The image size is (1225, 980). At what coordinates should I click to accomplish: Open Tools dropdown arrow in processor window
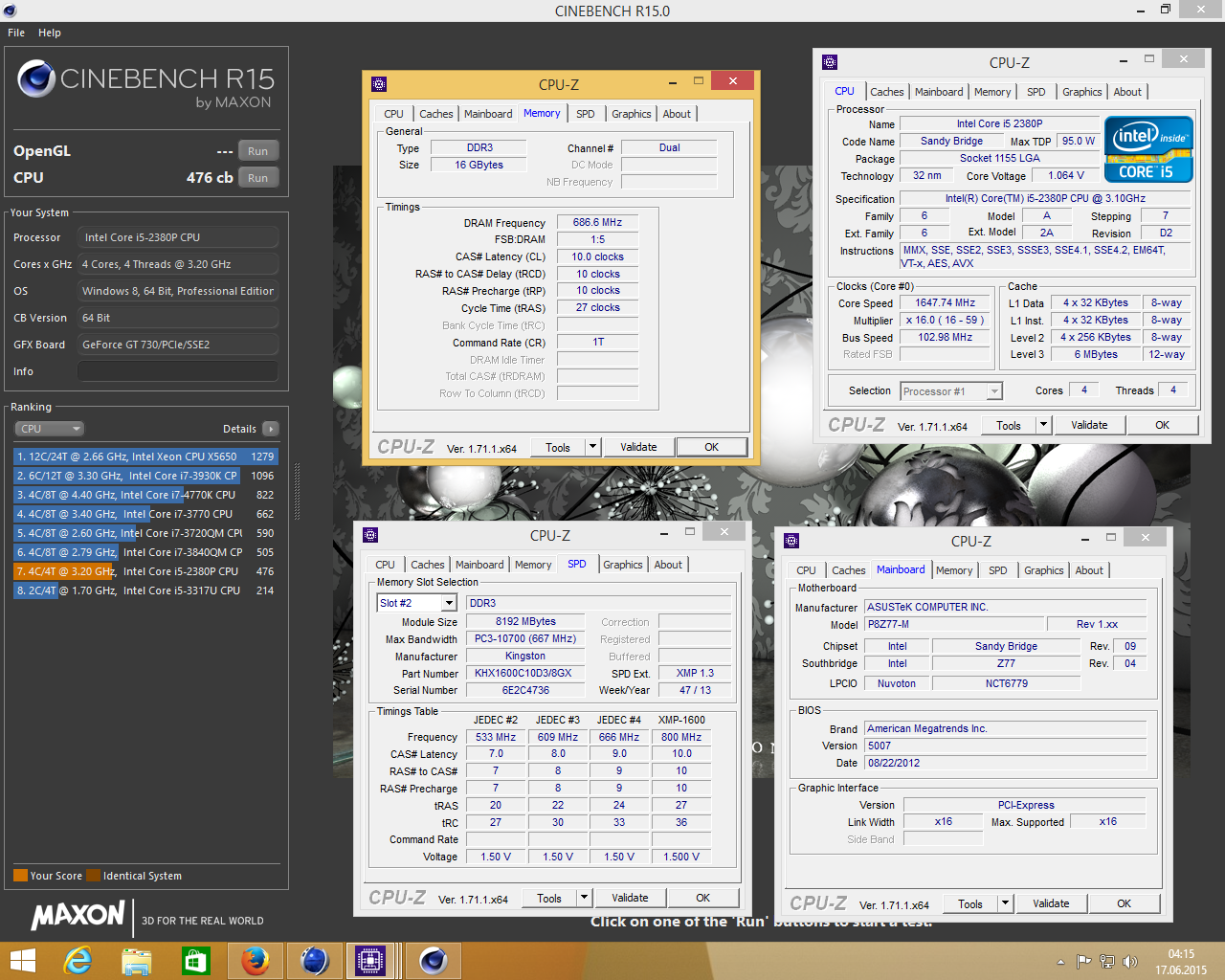[1044, 425]
